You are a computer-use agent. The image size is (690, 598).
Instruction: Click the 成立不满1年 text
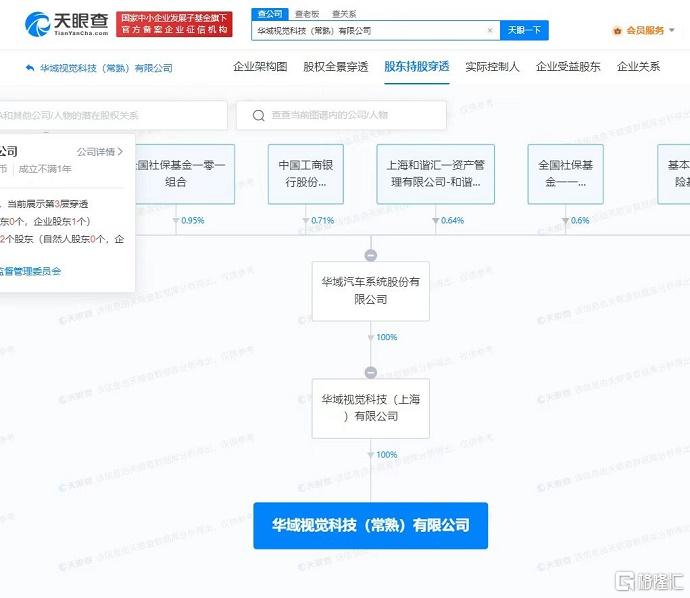point(44,169)
